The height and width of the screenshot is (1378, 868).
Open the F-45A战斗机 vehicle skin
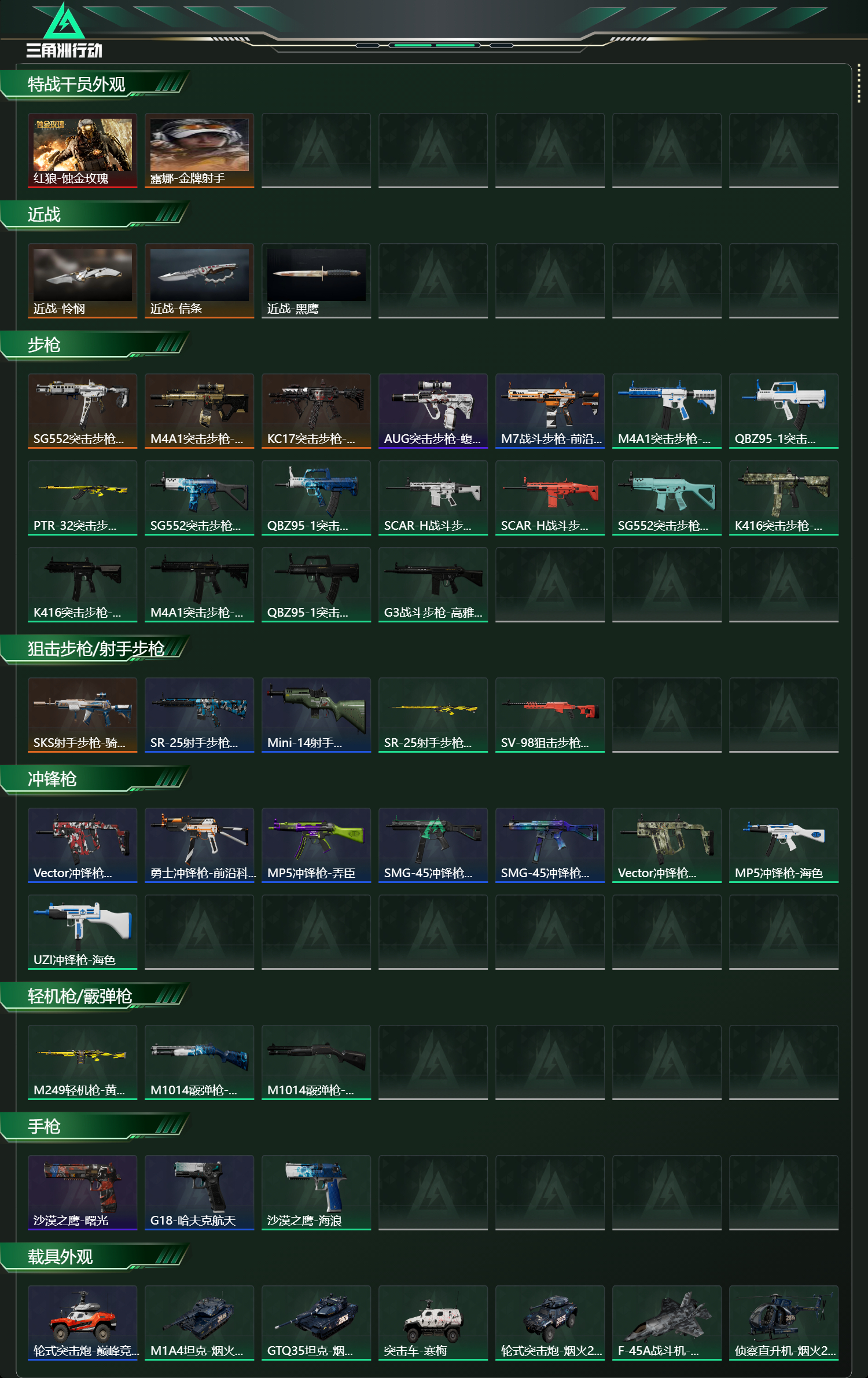coord(667,1323)
